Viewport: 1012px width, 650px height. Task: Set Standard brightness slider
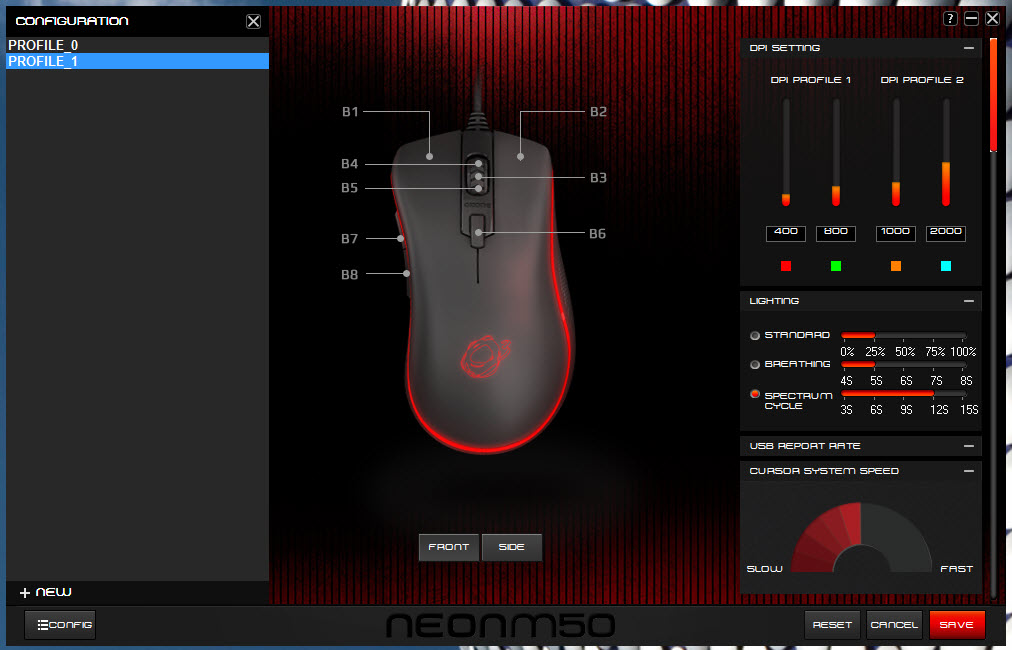pos(904,335)
